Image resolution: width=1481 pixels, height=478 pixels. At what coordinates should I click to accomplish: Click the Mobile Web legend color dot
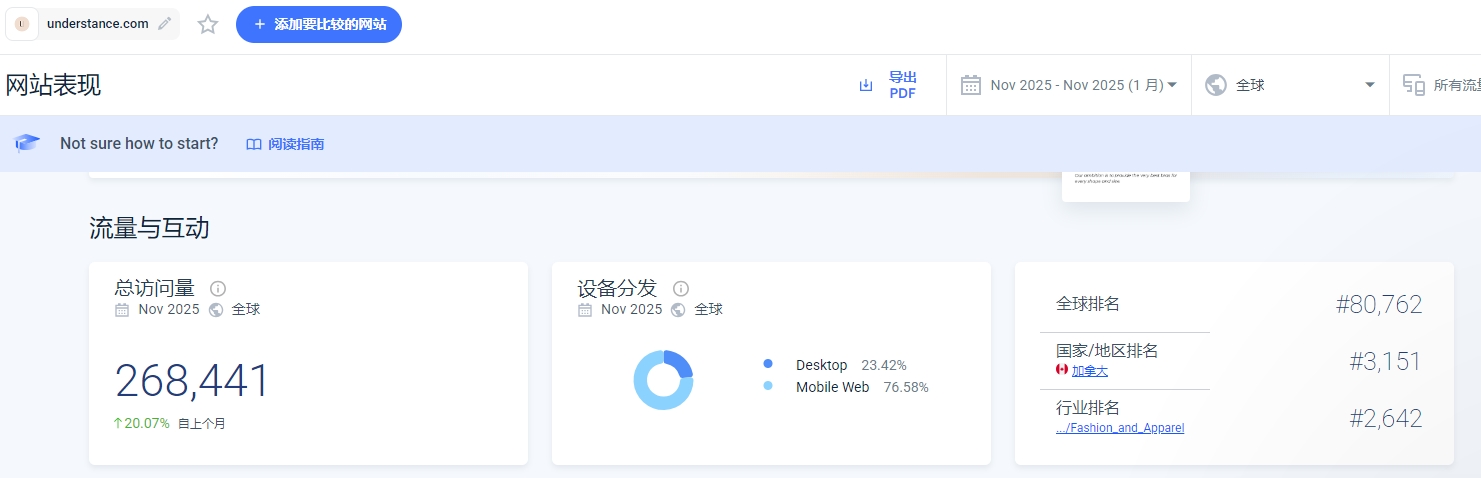coord(768,386)
